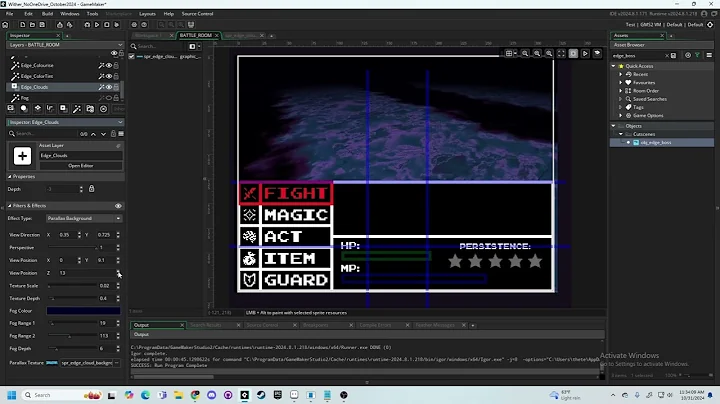Collapse the Filters & Effects section
The height and width of the screenshot is (404, 720).
click(x=10, y=206)
